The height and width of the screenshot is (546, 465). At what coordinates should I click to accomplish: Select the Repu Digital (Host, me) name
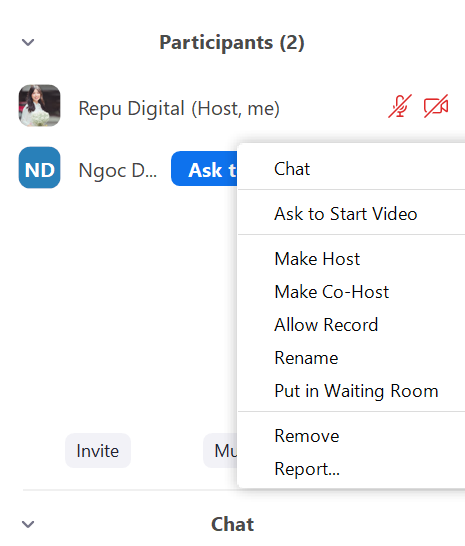(179, 108)
